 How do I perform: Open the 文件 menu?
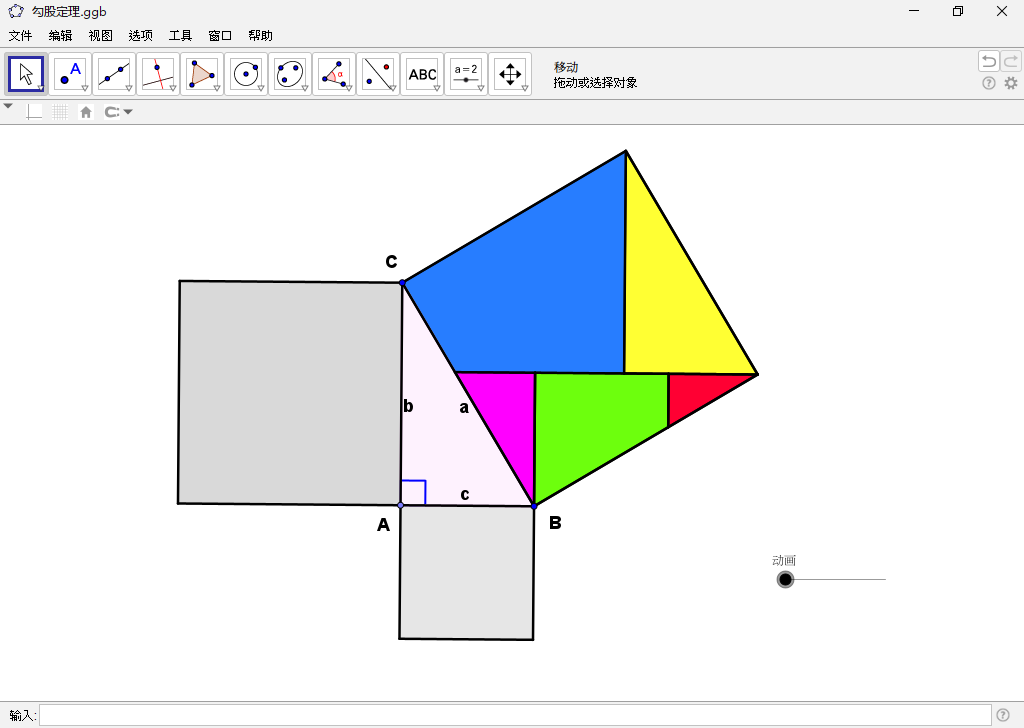coord(20,35)
